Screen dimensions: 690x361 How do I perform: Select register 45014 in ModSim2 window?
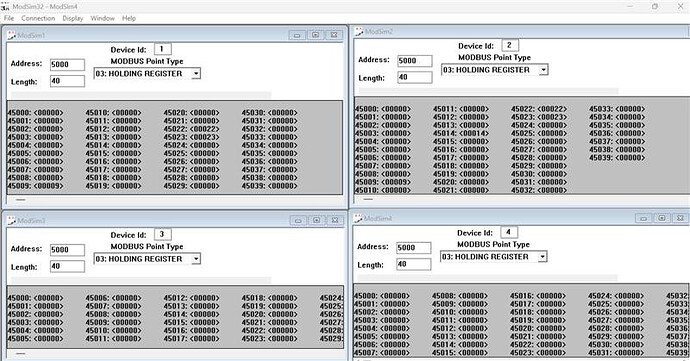461,133
